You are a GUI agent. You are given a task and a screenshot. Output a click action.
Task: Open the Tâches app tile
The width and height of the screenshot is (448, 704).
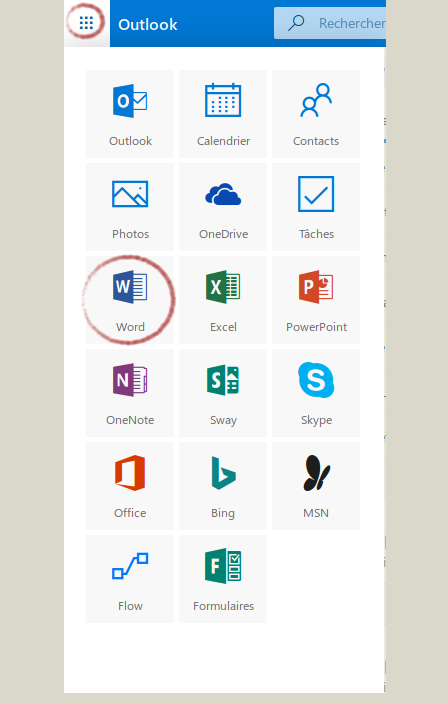coord(316,207)
